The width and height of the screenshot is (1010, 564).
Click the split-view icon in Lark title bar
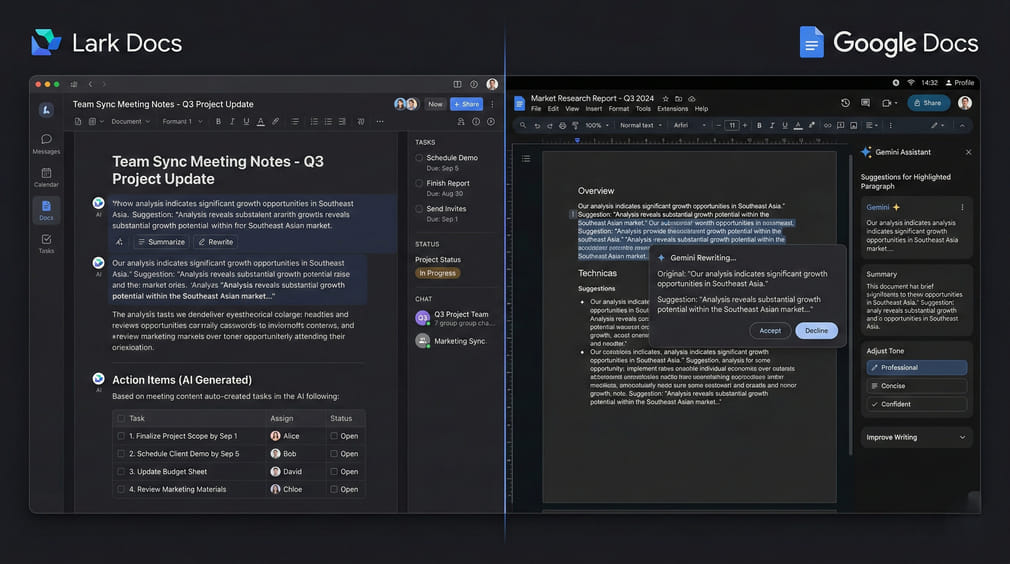[x=457, y=84]
